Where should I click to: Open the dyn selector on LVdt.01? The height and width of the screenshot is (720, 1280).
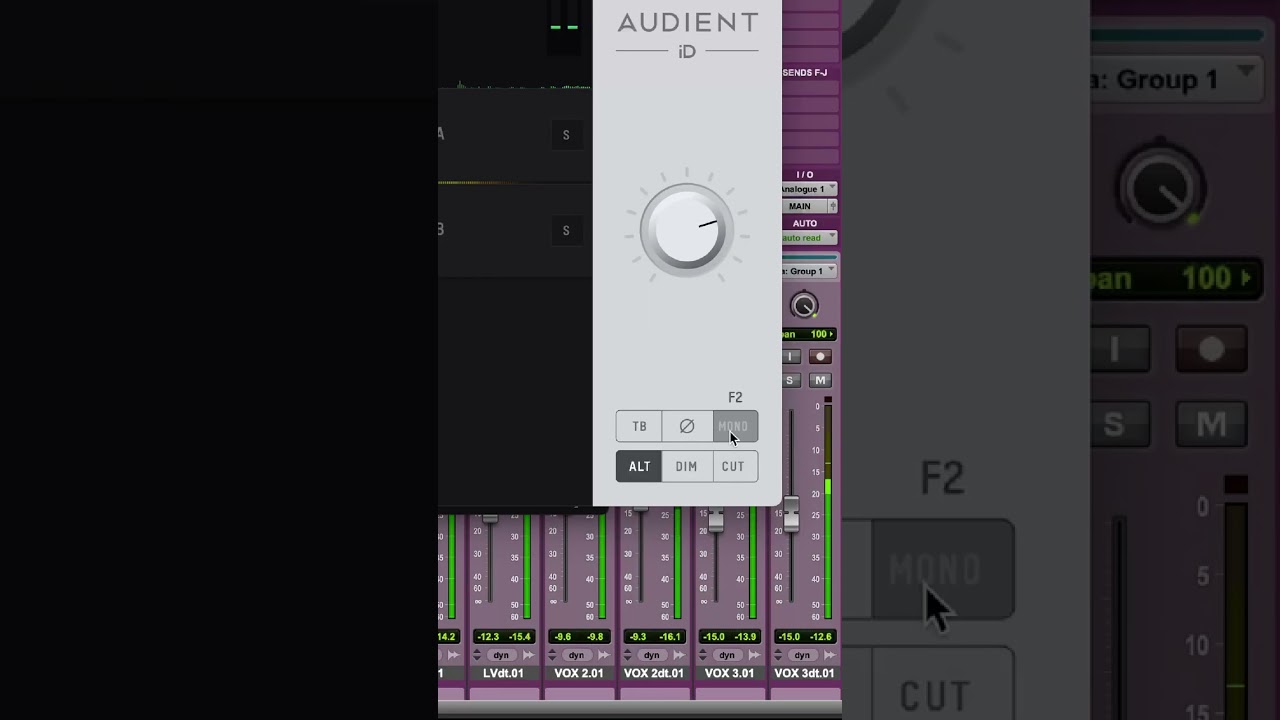(x=502, y=655)
